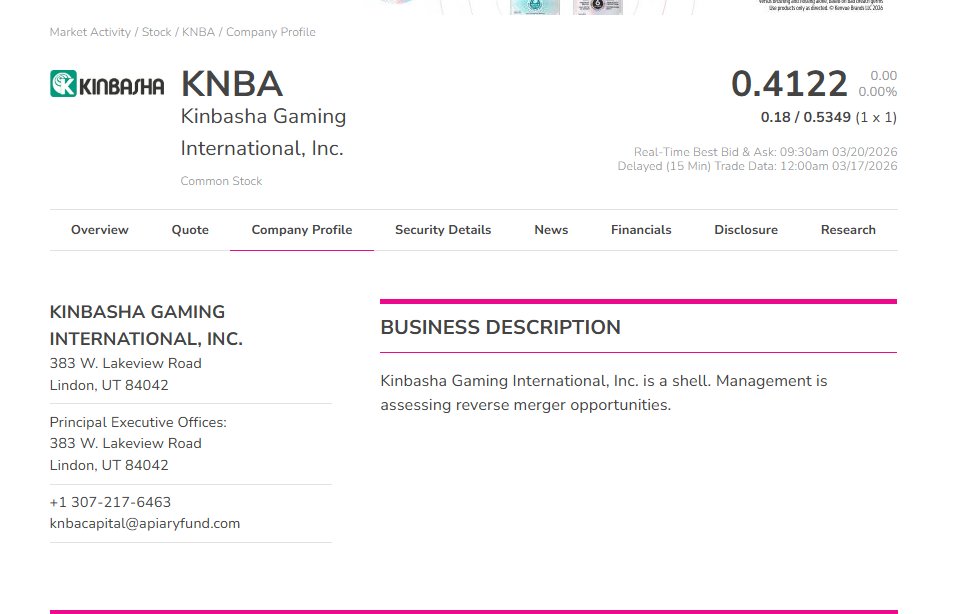Click the 0.4122 stock price
The height and width of the screenshot is (614, 957).
click(x=789, y=84)
